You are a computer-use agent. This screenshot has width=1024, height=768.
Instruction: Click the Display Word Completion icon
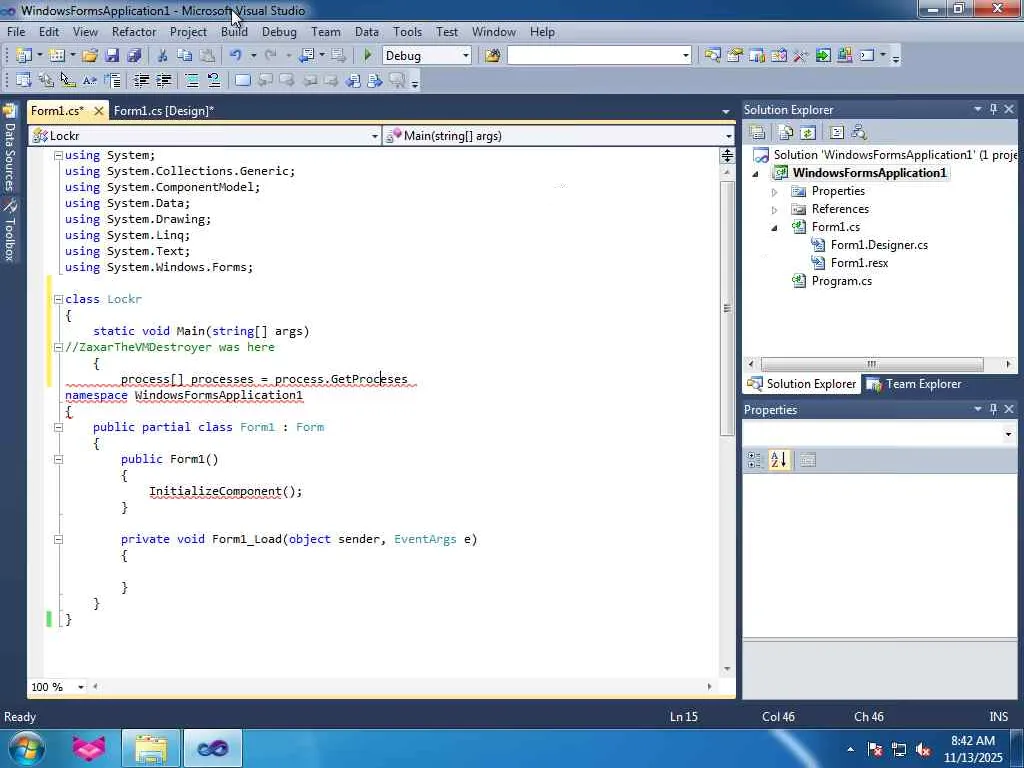tap(89, 80)
